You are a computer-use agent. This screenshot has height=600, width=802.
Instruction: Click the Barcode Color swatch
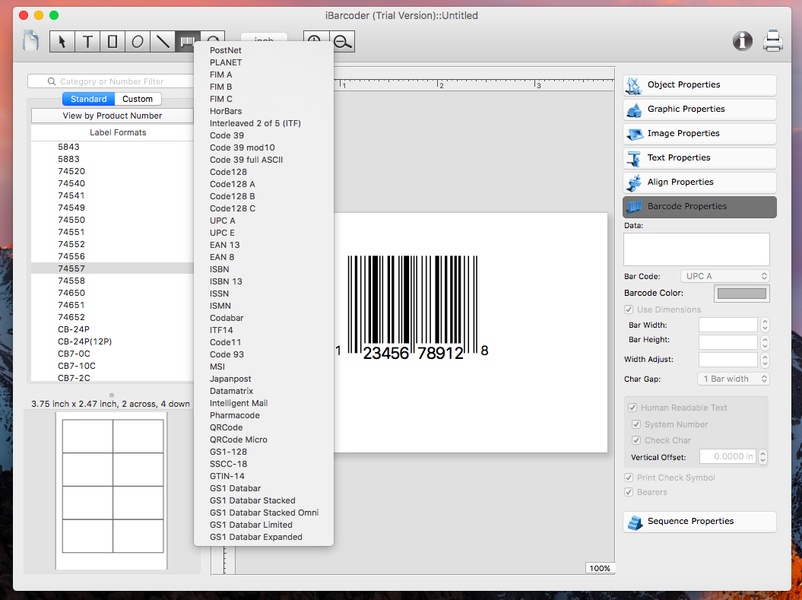[x=740, y=293]
